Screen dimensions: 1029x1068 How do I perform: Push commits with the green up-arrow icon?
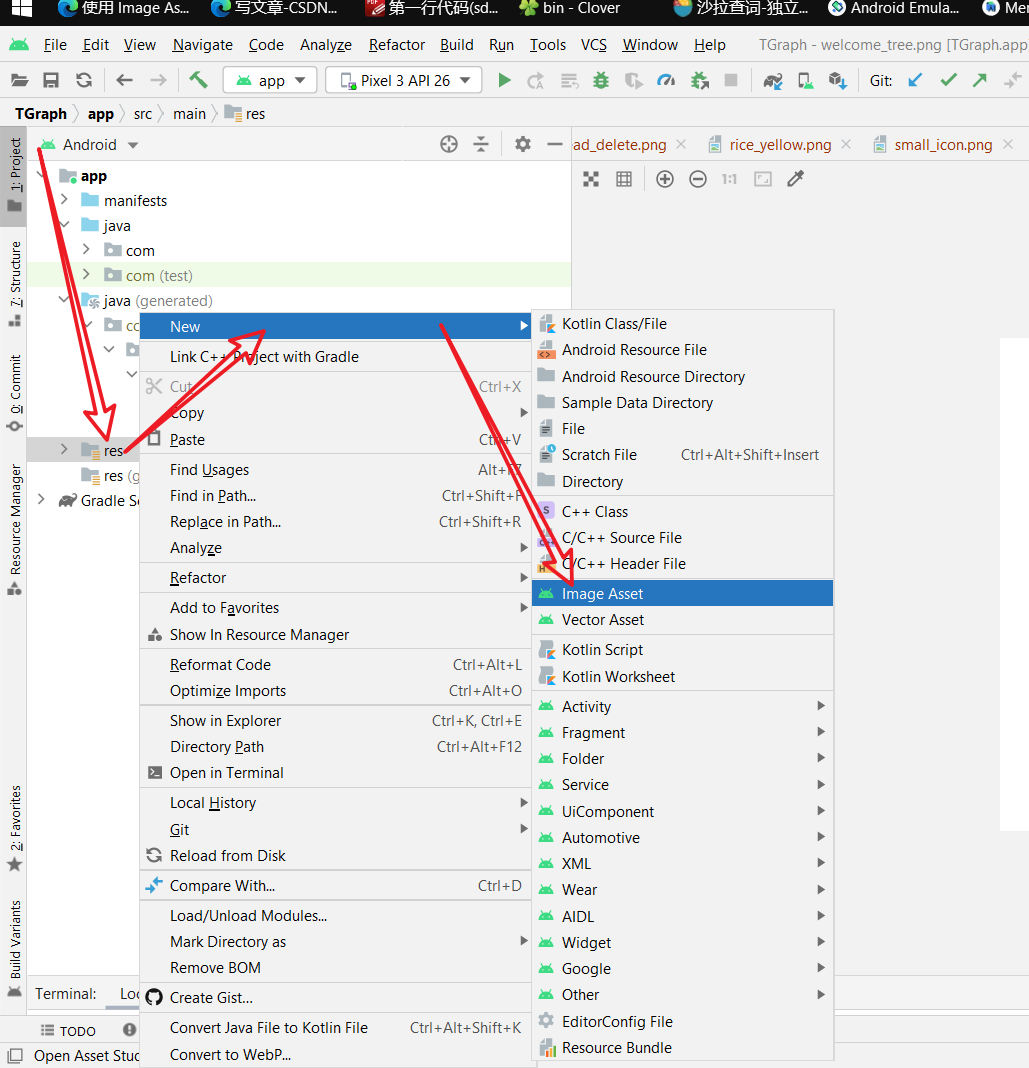979,80
